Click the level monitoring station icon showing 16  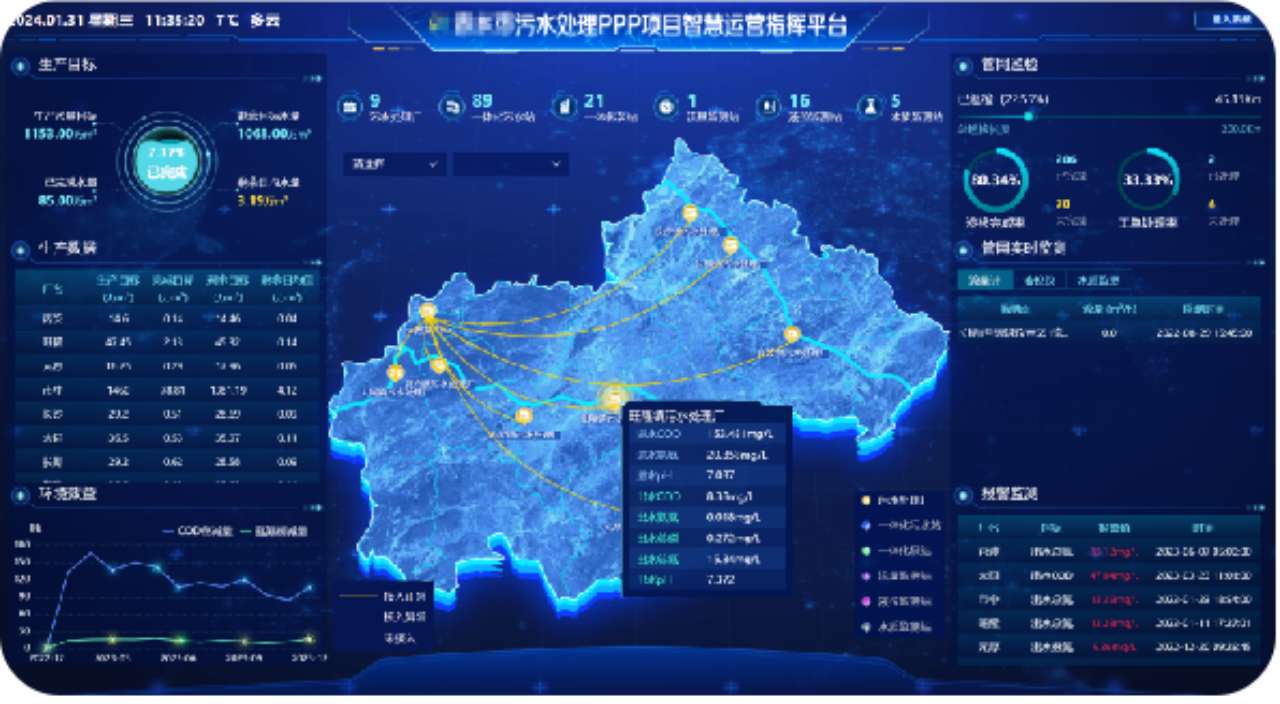point(768,106)
